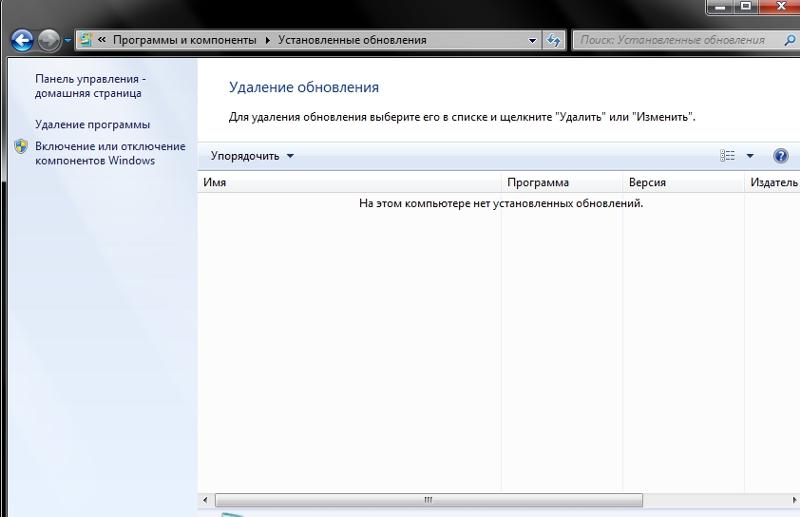
Task: Open 'Удаление программы' link
Action: click(92, 125)
